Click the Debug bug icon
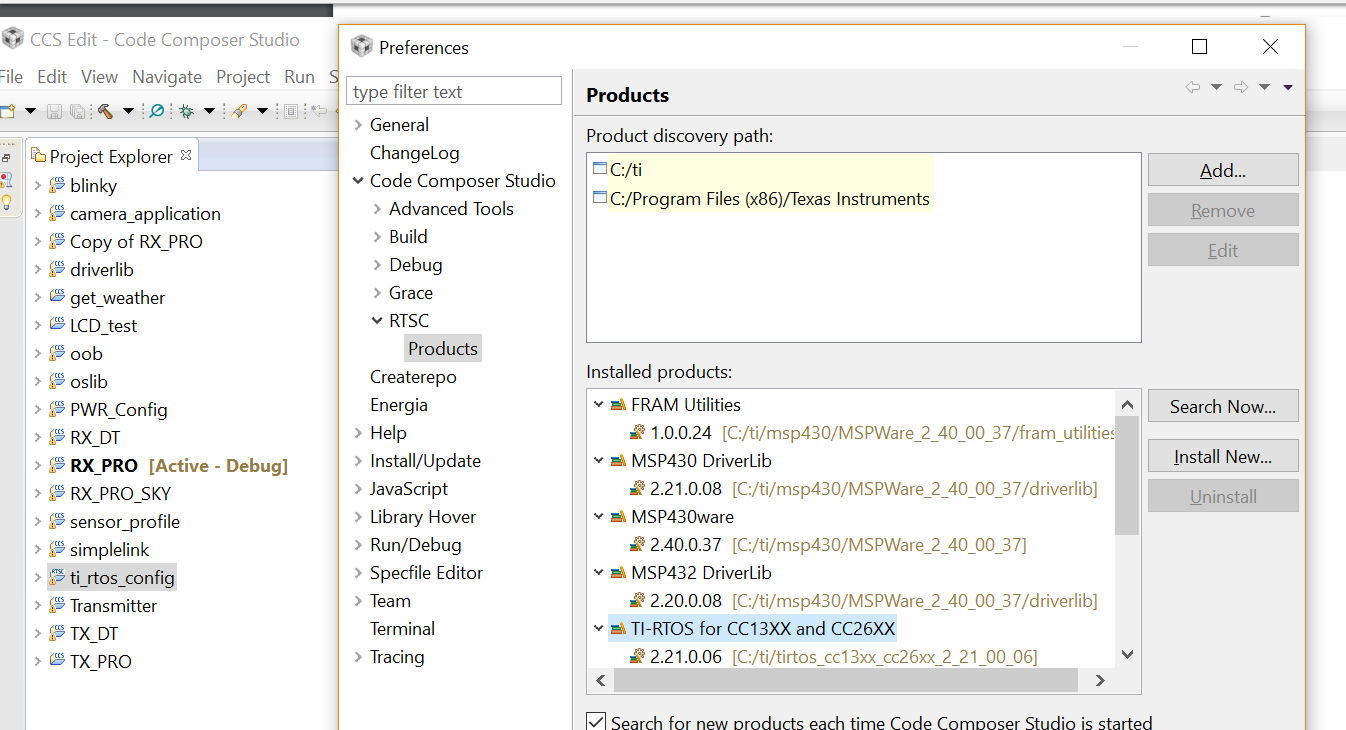 187,111
